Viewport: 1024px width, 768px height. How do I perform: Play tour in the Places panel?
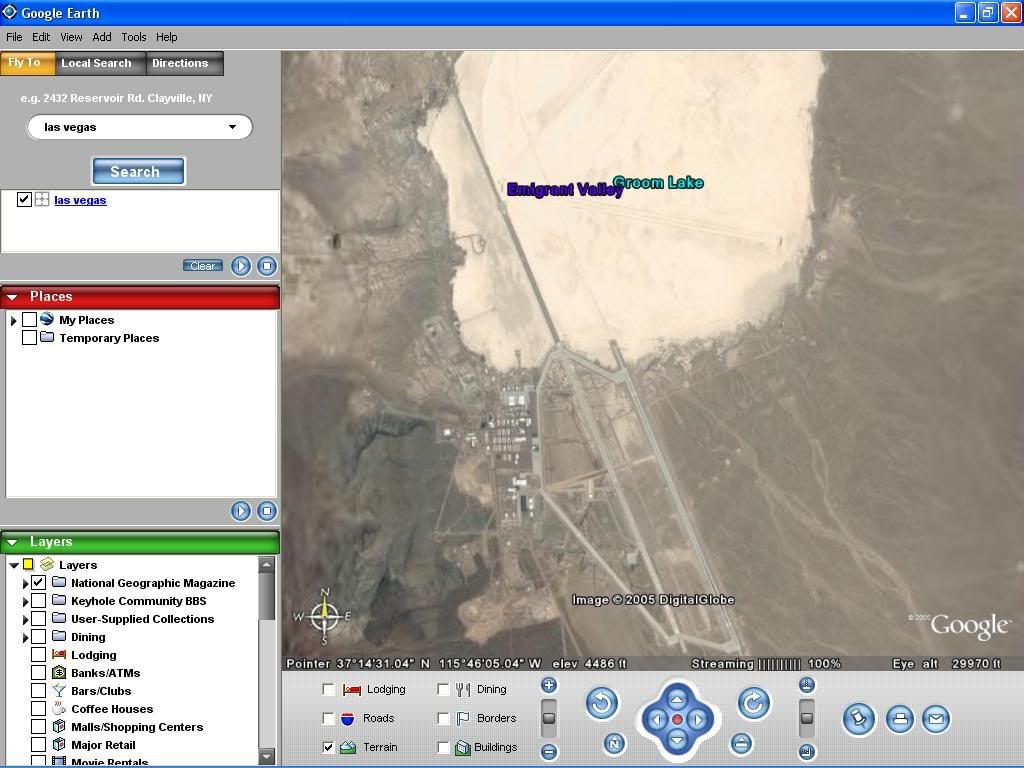(241, 511)
